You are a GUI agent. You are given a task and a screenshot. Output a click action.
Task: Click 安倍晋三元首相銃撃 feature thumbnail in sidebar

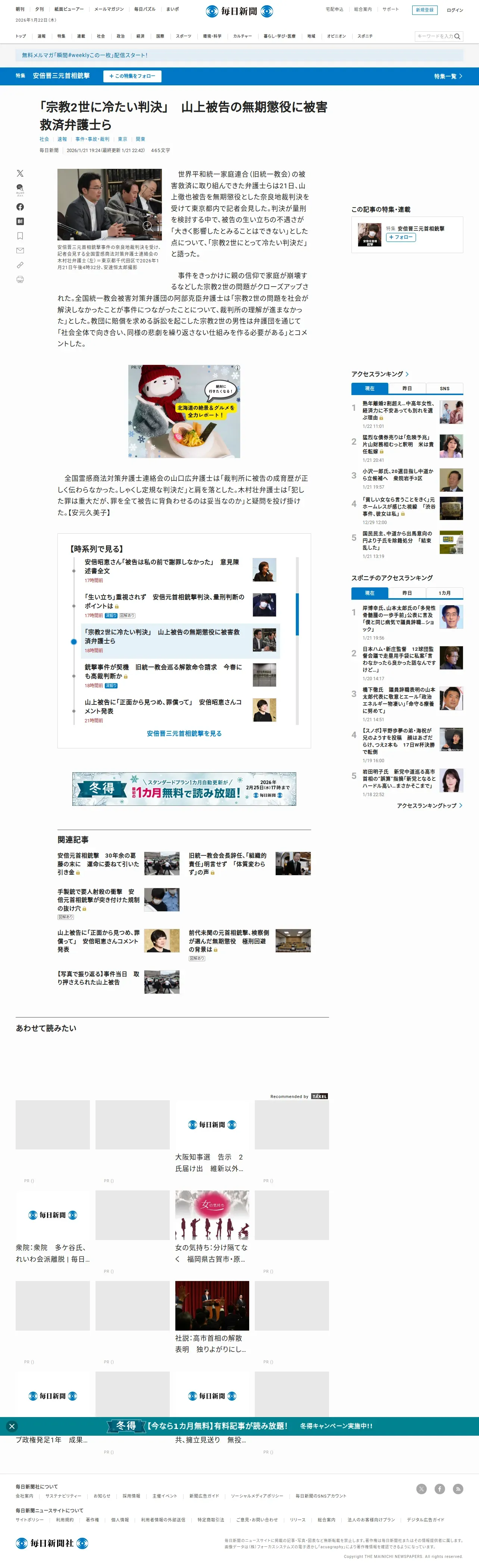click(x=370, y=235)
